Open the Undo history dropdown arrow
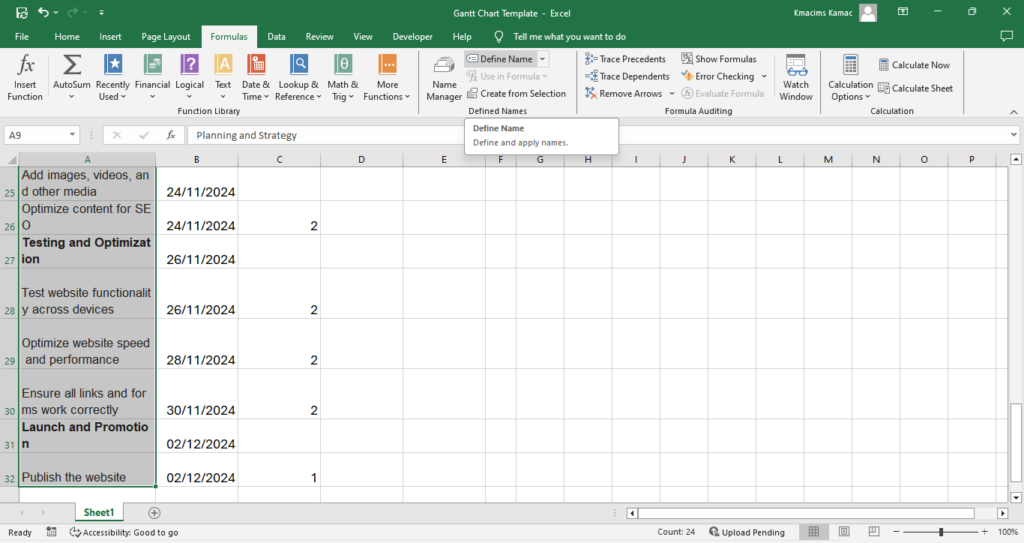This screenshot has height=543, width=1024. click(56, 12)
